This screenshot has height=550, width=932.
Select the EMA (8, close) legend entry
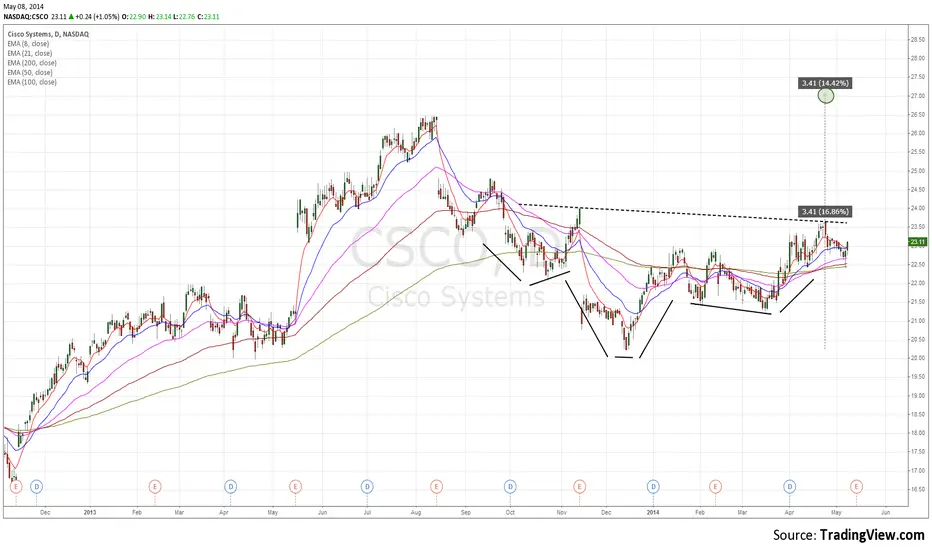[29, 44]
